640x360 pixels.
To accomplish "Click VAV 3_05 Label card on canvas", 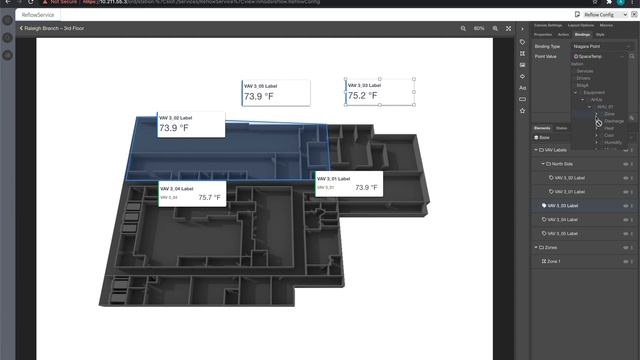I will point(276,93).
